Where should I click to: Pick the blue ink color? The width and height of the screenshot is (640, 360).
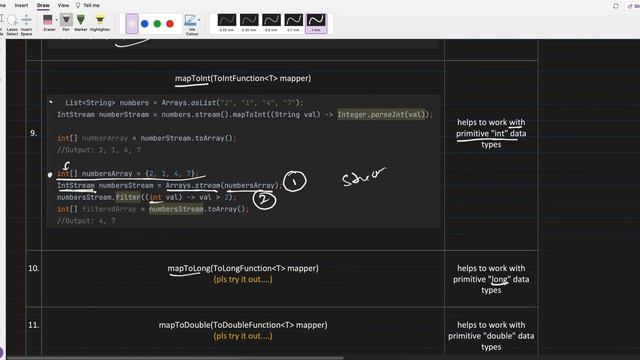(x=144, y=24)
